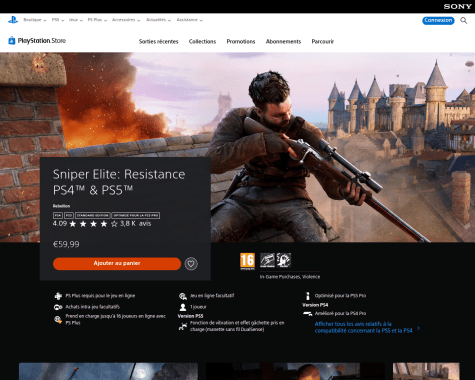475x380 pixels.
Task: Click the PS5 Pro optimised console icon
Action: click(308, 296)
